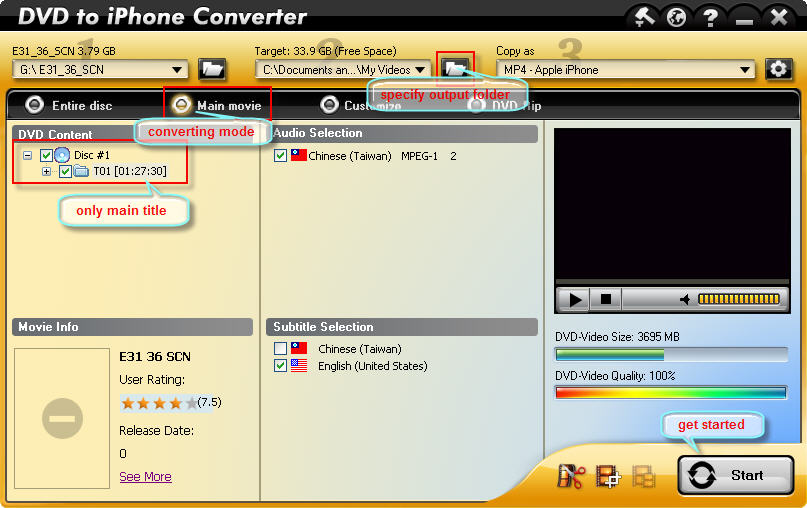The image size is (807, 508).
Task: Click the Movie Info panel header
Action: (x=132, y=327)
